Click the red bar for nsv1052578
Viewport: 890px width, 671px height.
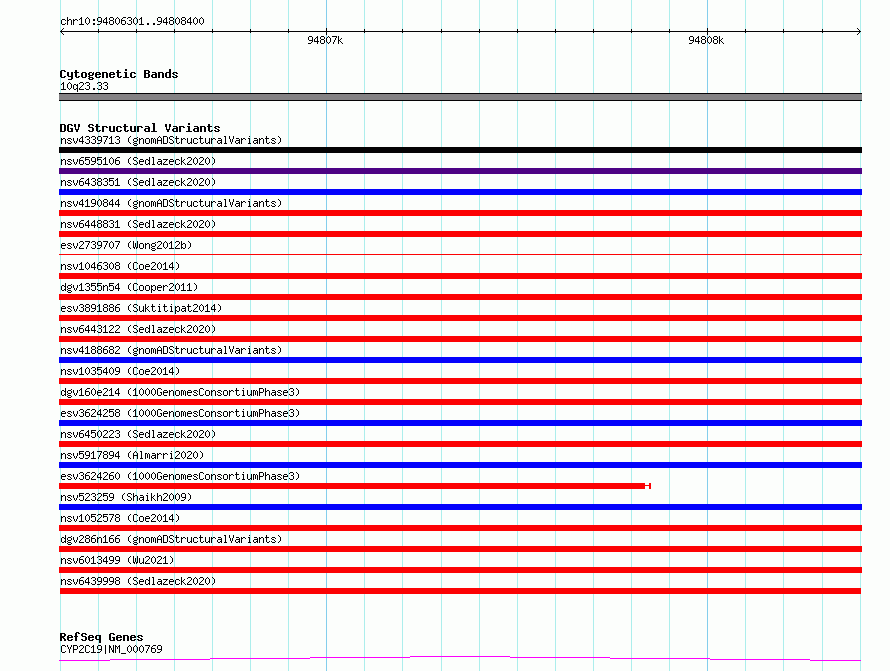click(460, 528)
